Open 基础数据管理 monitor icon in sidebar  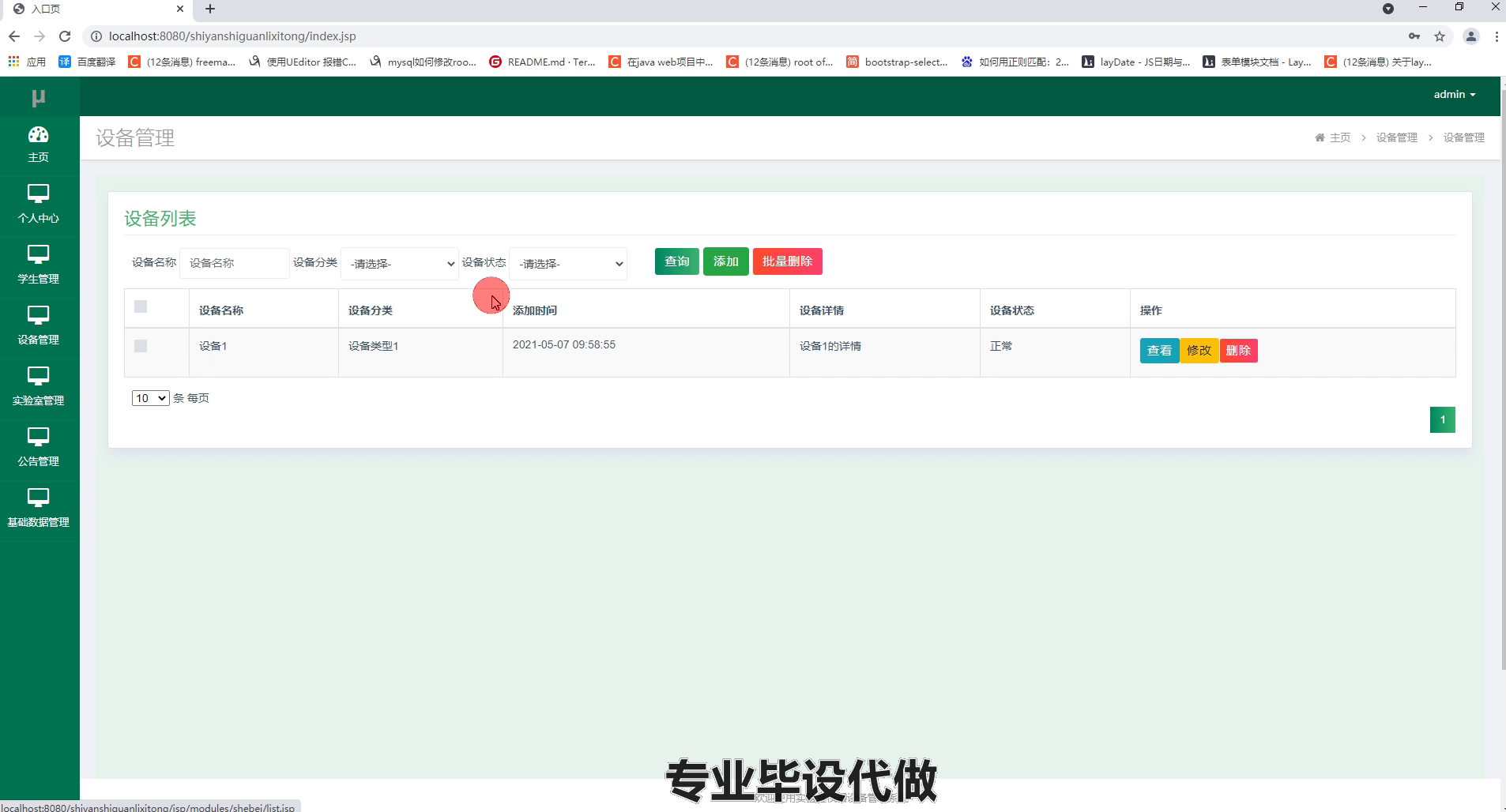pyautogui.click(x=38, y=498)
